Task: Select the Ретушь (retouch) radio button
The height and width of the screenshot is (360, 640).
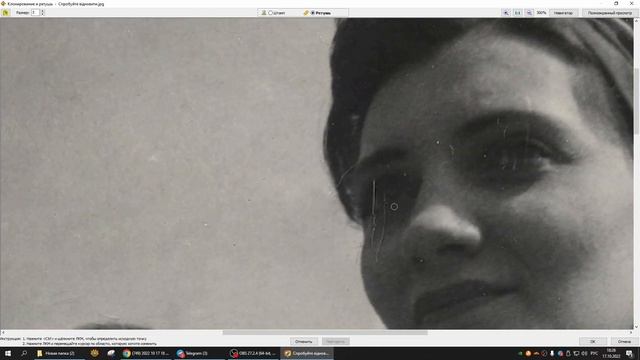Action: [x=313, y=13]
